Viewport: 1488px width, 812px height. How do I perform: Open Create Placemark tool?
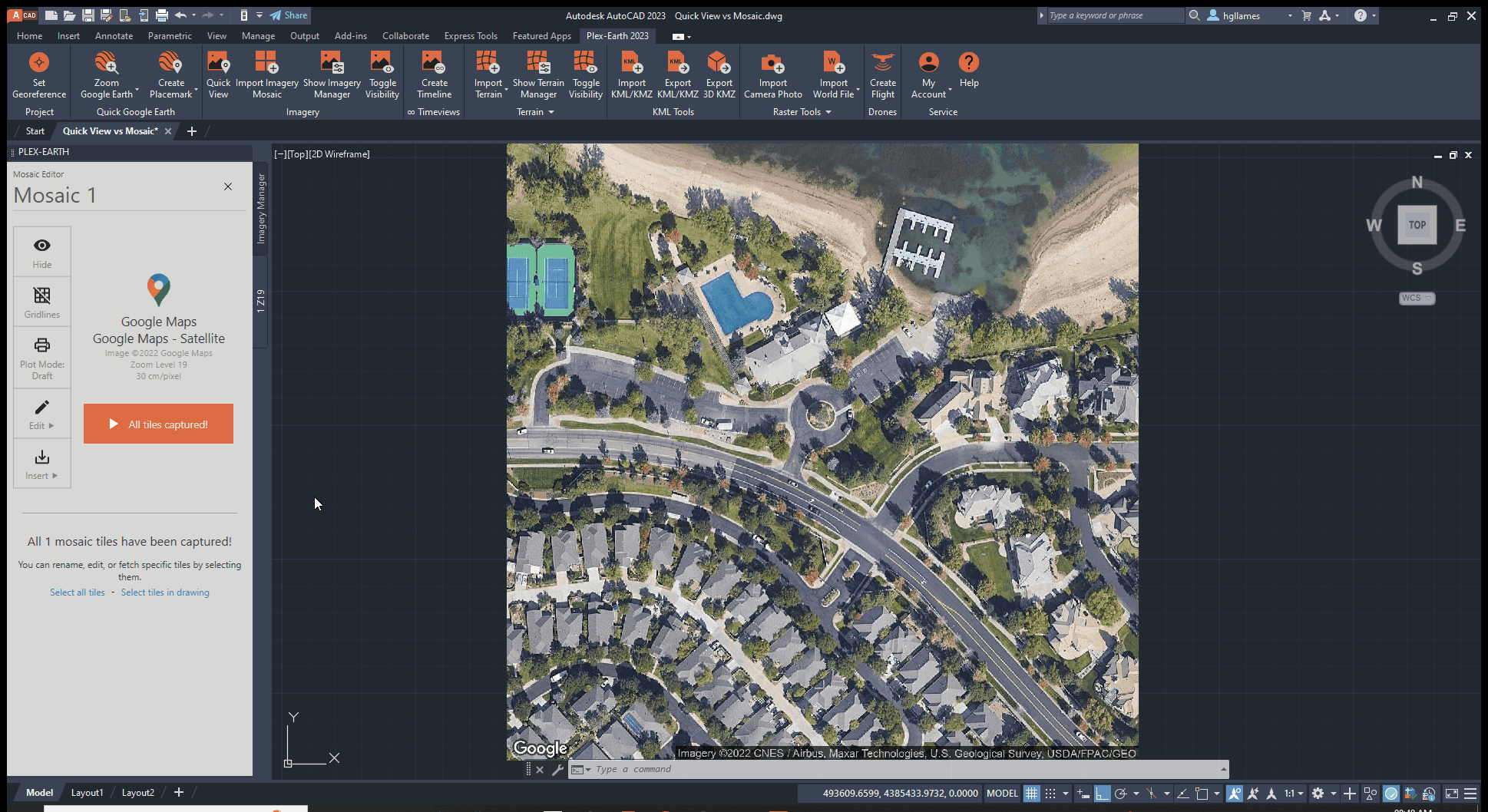pos(171,75)
